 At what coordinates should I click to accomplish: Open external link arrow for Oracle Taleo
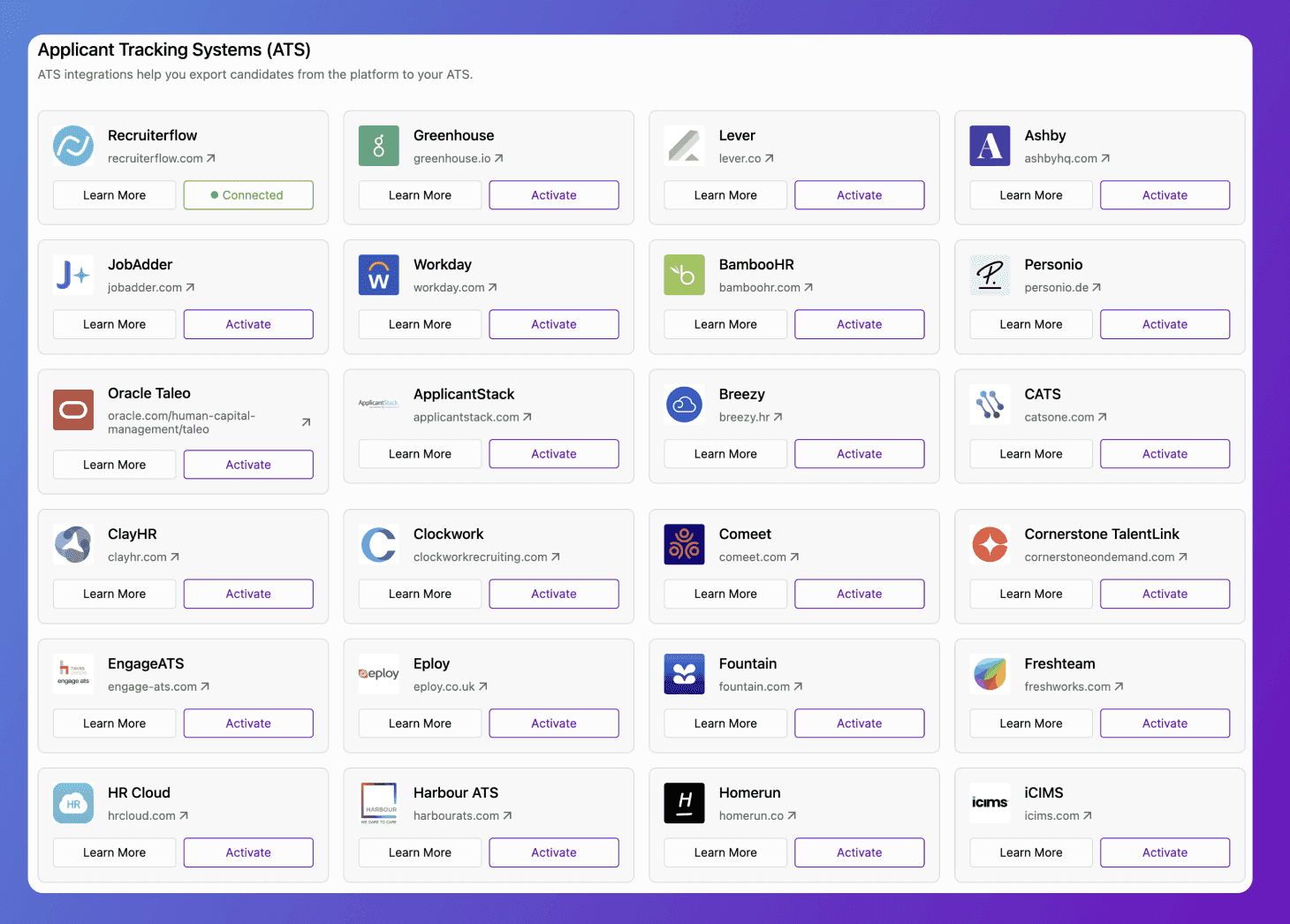coord(306,422)
